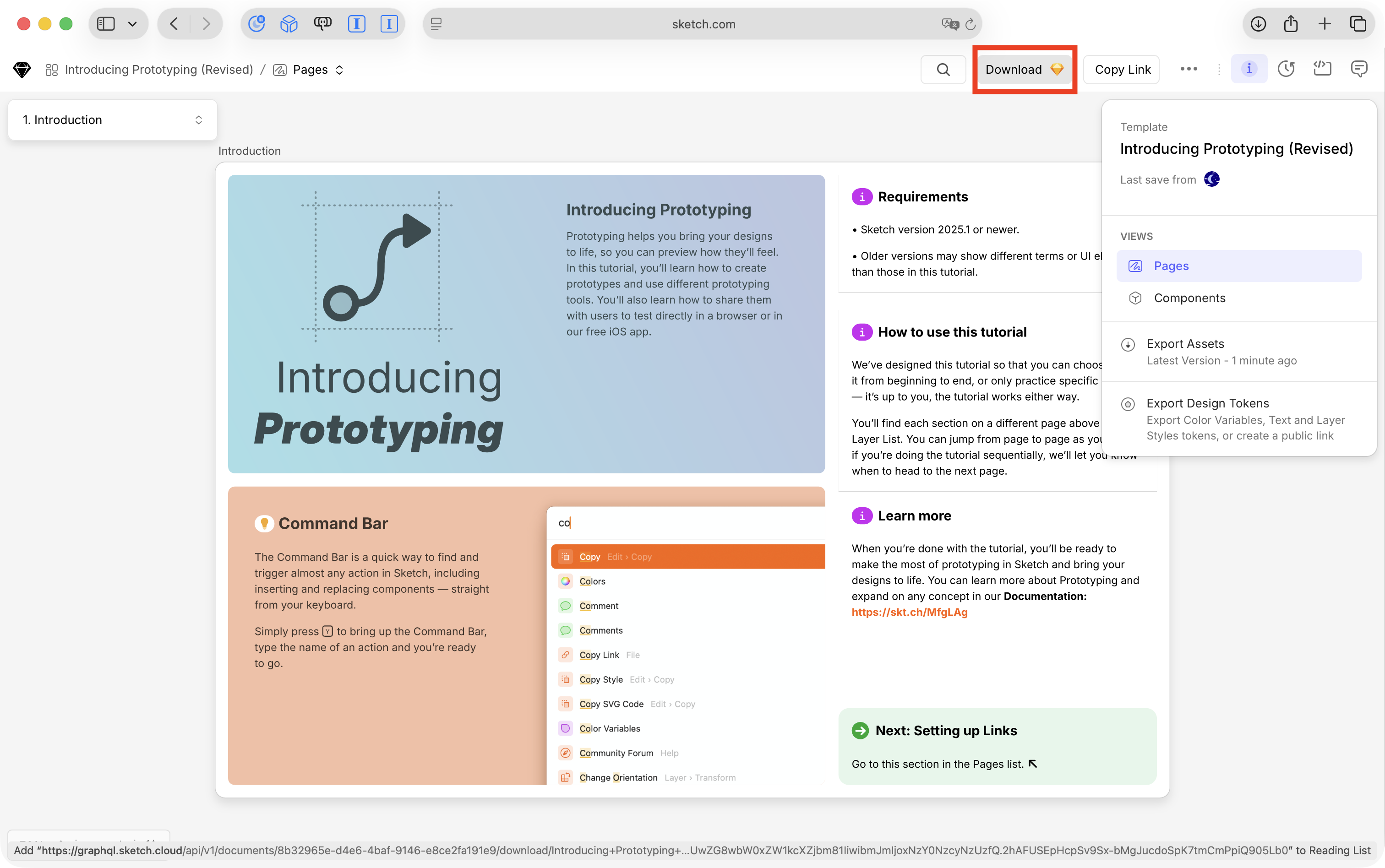Viewport: 1385px width, 868px height.
Task: Toggle Safari sidebar button
Action: pos(106,23)
